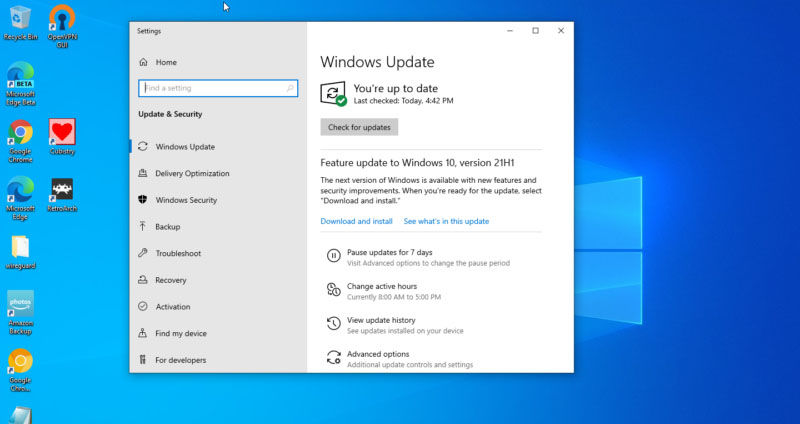Viewport: 800px width, 424px height.
Task: Open the Recovery settings page
Action: point(170,280)
